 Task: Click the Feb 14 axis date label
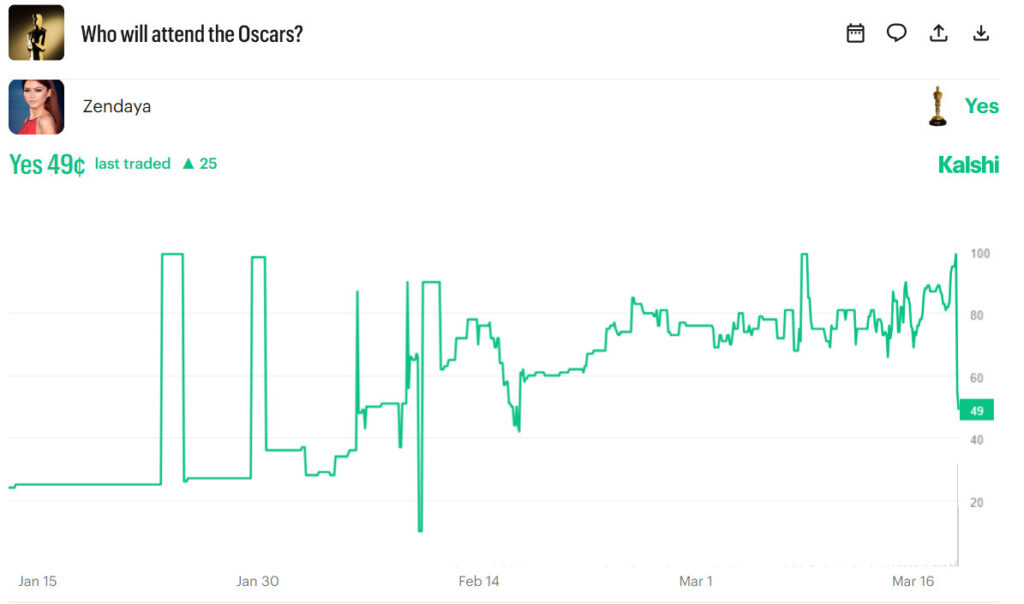pyautogui.click(x=478, y=581)
